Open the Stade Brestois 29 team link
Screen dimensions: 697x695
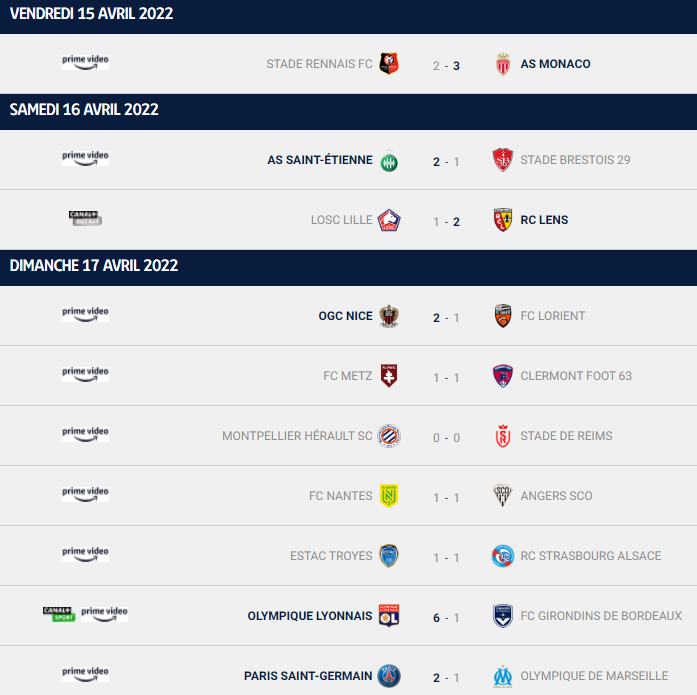click(x=575, y=160)
